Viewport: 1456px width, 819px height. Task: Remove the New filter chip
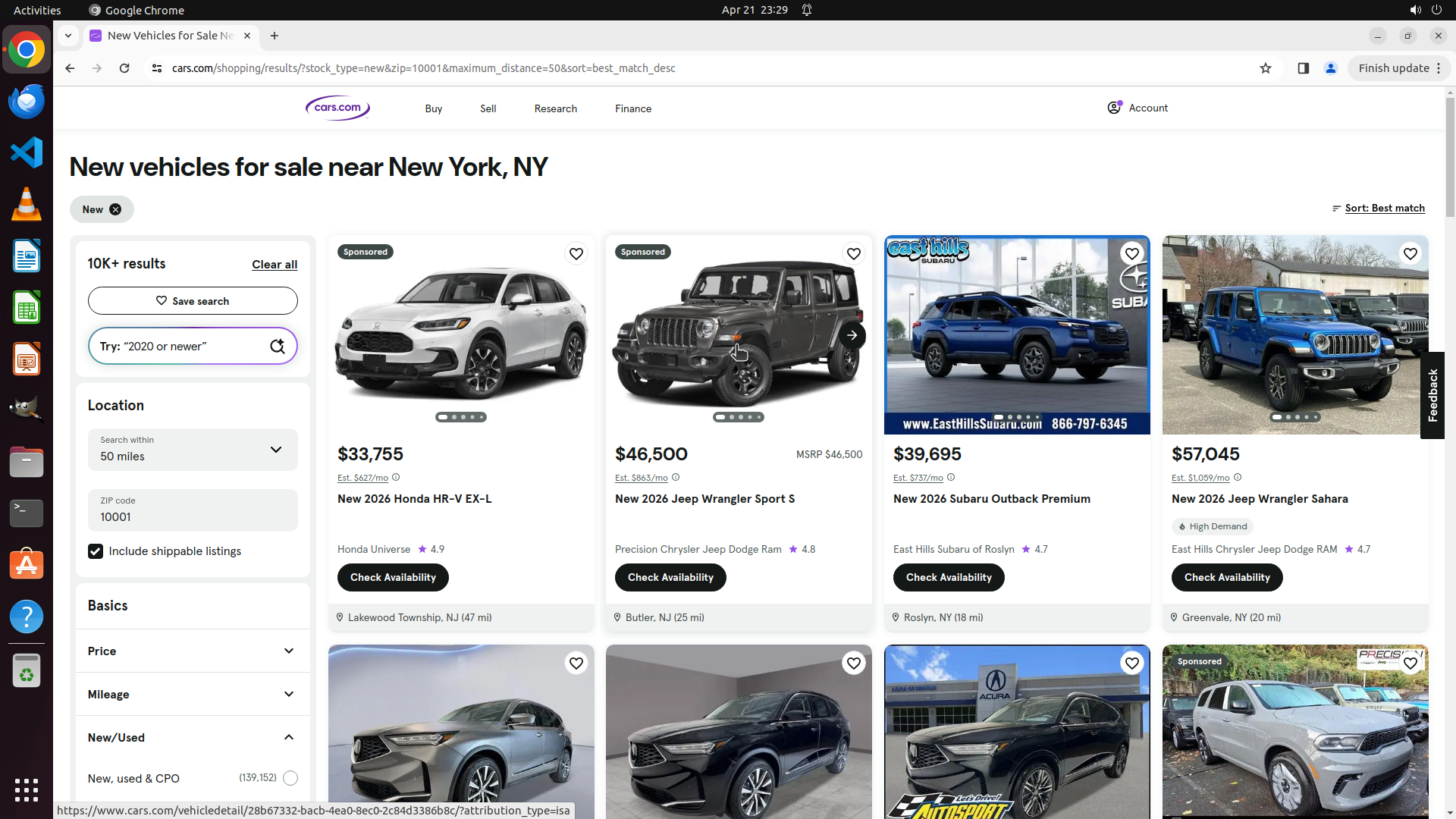115,210
